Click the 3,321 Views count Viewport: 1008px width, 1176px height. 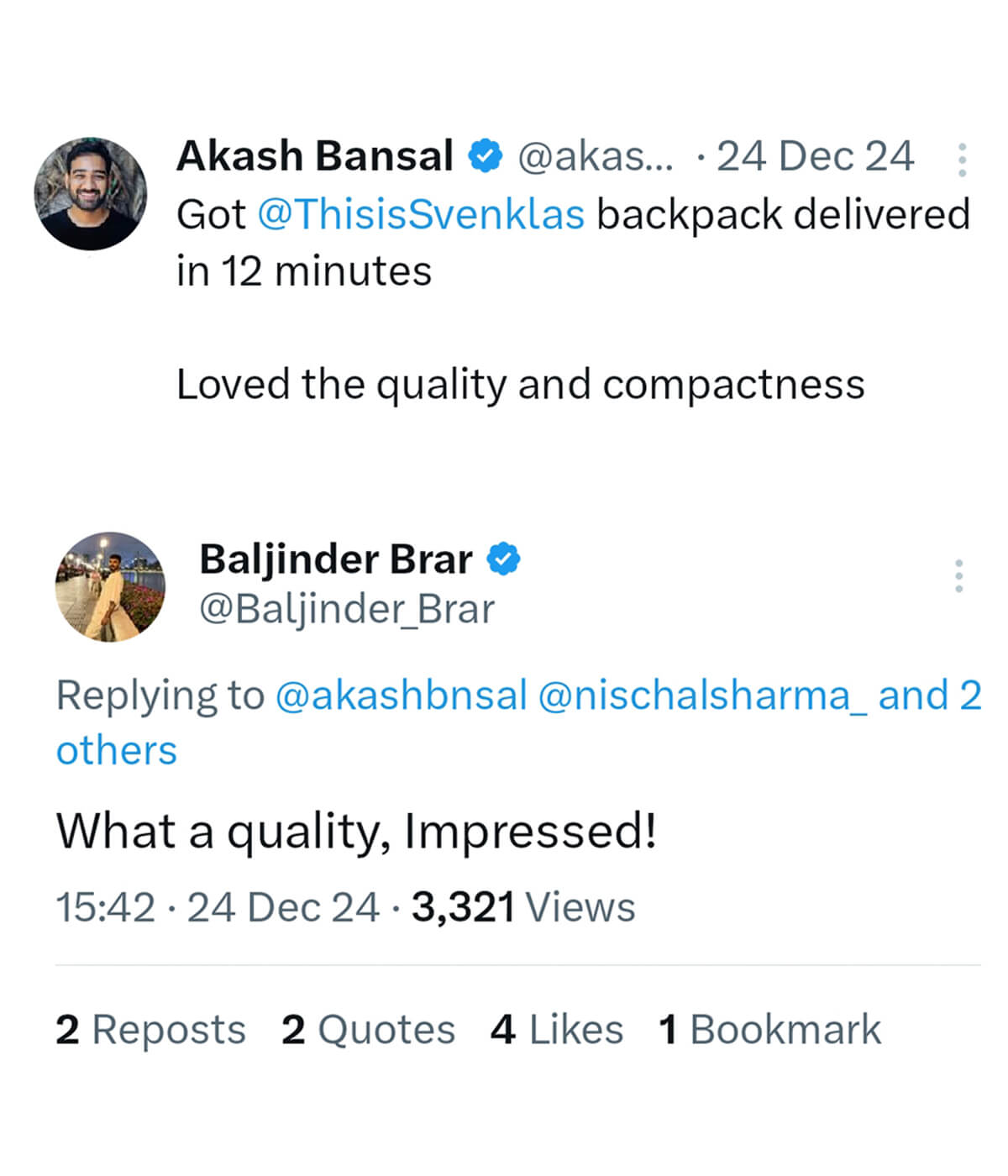click(522, 908)
